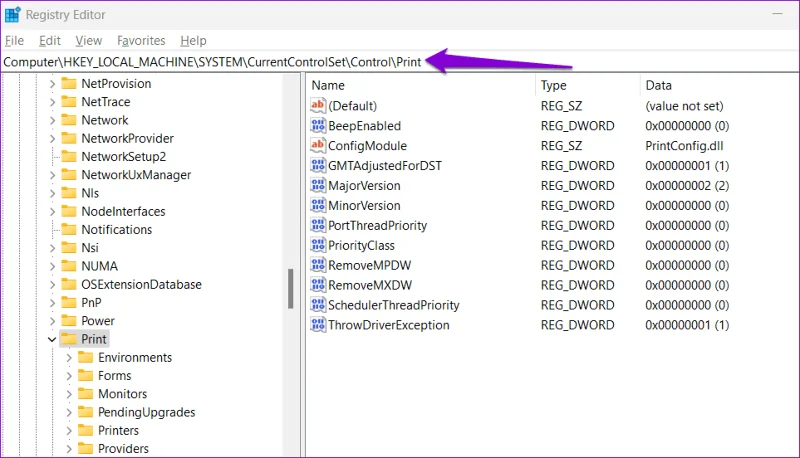Click the (Default) string value icon

317,106
